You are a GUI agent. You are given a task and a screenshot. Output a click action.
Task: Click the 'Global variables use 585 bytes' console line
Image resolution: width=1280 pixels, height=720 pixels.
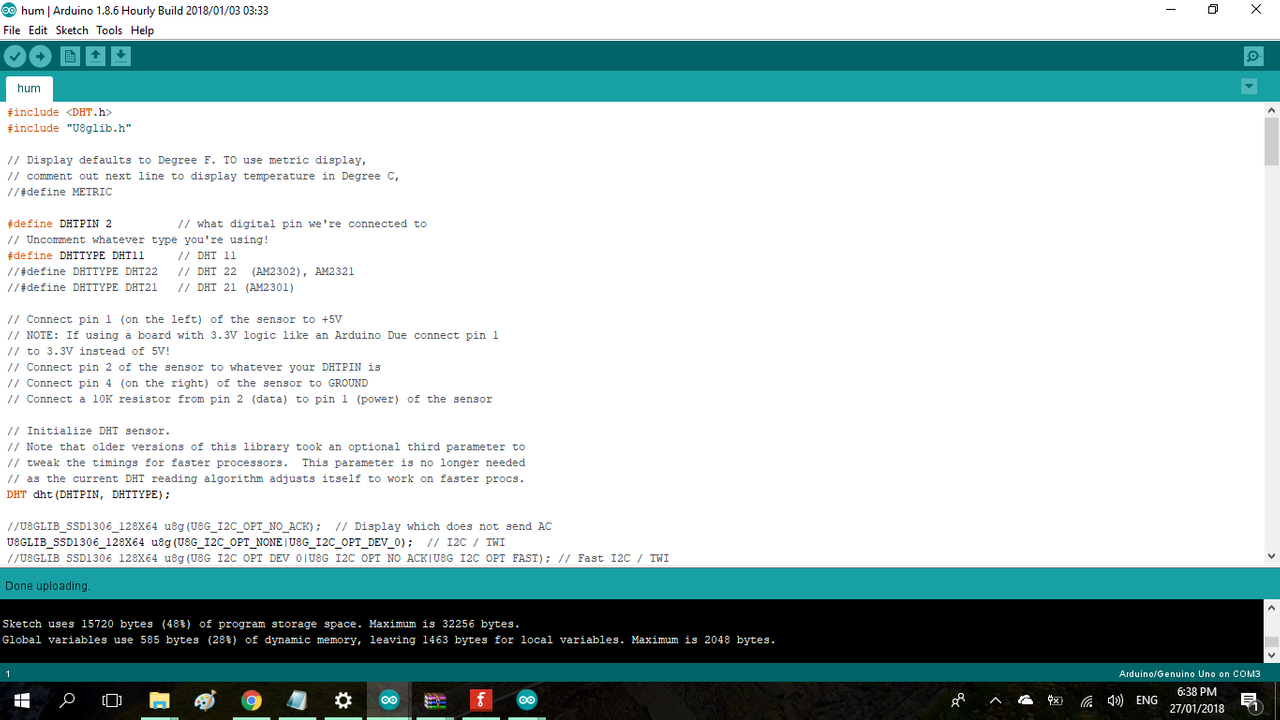(389, 639)
